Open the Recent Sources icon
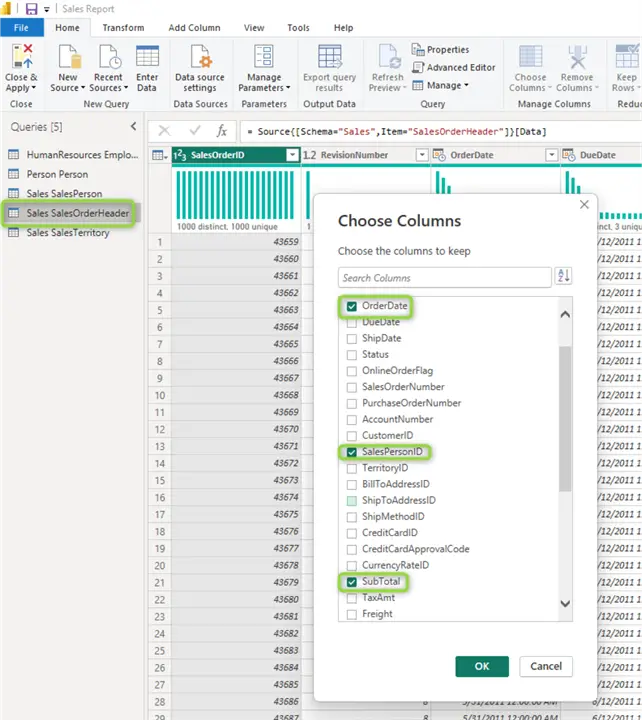 [x=109, y=57]
